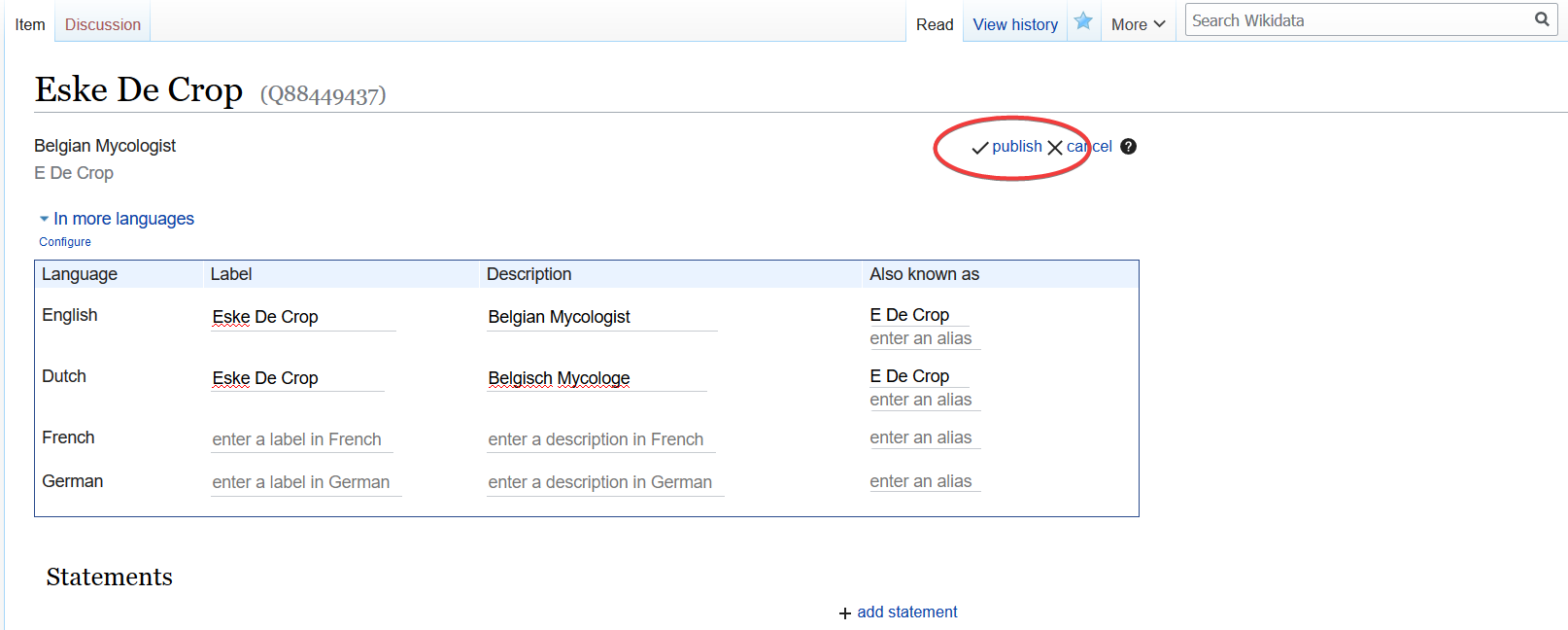Edit Dutch description Belgisch Mycologe

597,378
